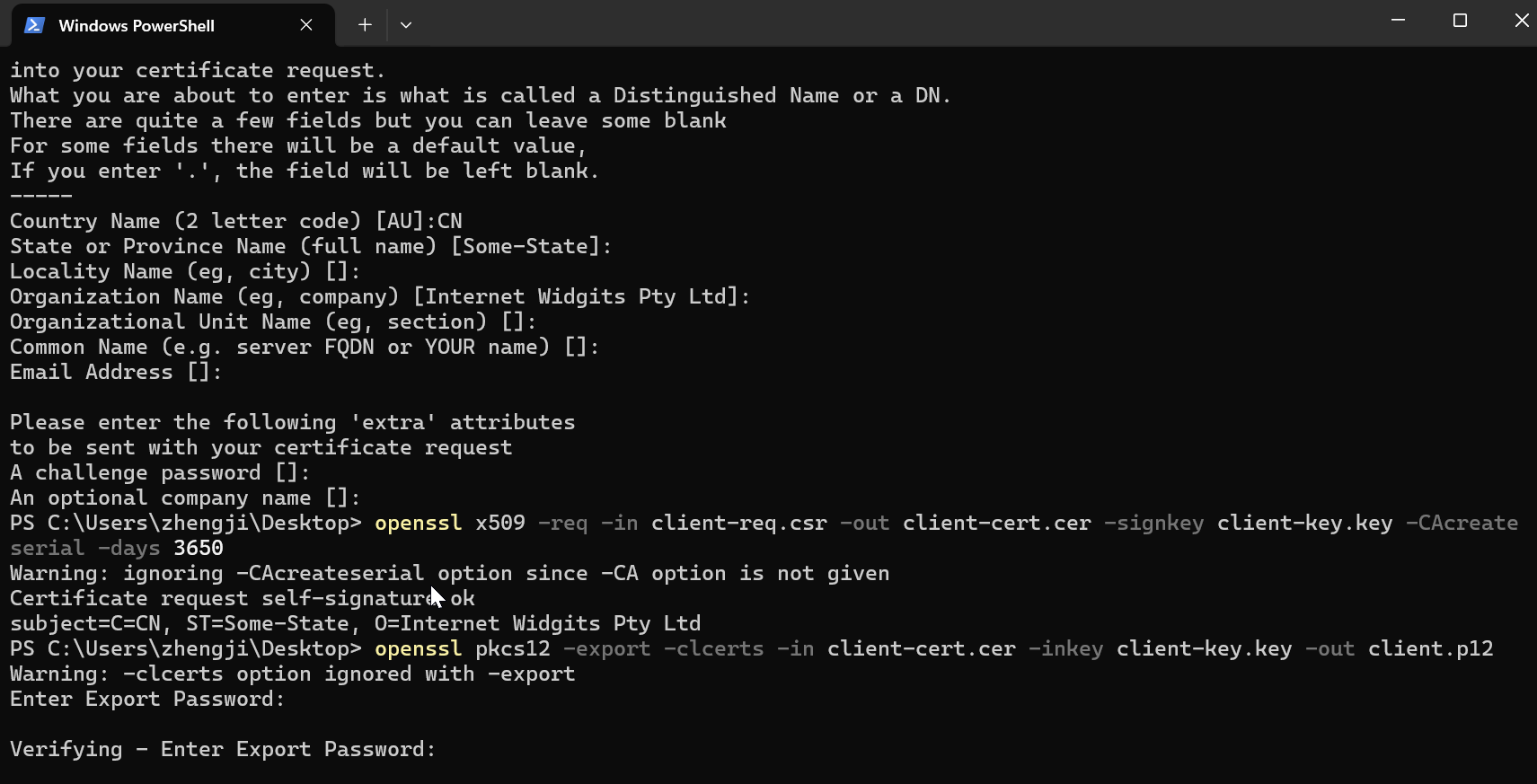Click the word 'openssl' in the x509 command

pos(418,523)
